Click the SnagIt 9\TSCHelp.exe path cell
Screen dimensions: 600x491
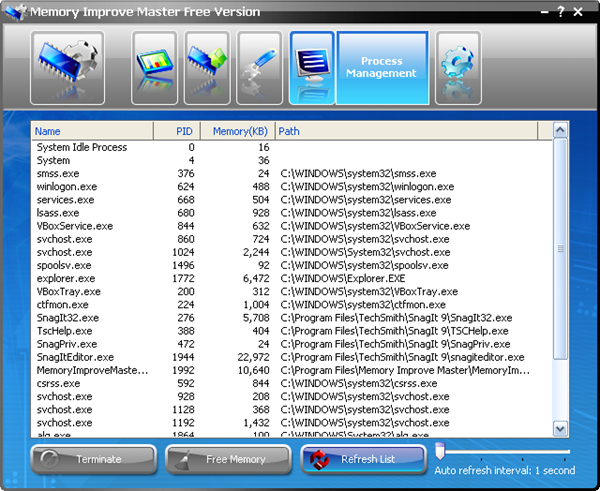(x=394, y=331)
